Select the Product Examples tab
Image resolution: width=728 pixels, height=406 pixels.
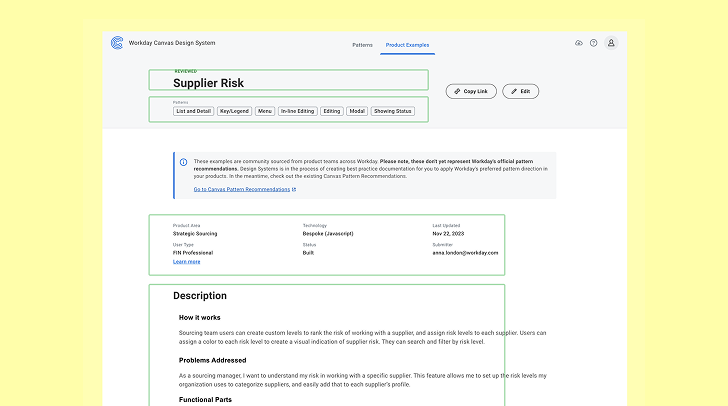(407, 45)
